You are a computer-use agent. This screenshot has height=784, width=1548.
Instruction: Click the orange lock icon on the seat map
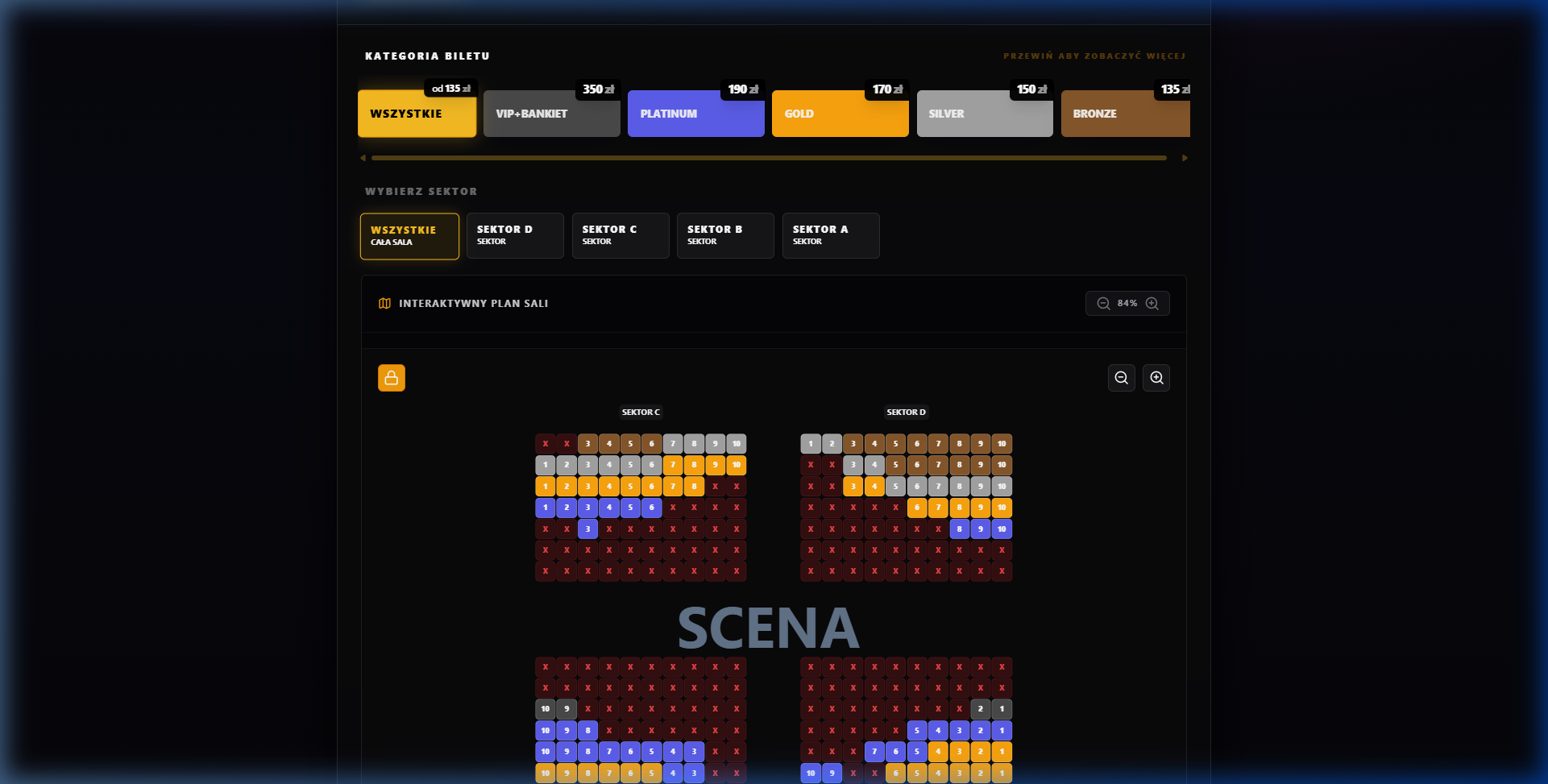click(392, 377)
